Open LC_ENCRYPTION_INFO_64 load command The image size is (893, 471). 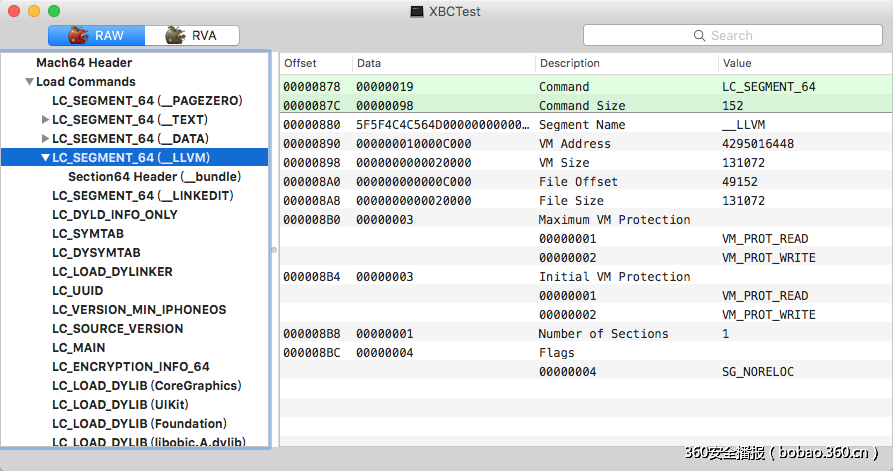[x=131, y=367]
